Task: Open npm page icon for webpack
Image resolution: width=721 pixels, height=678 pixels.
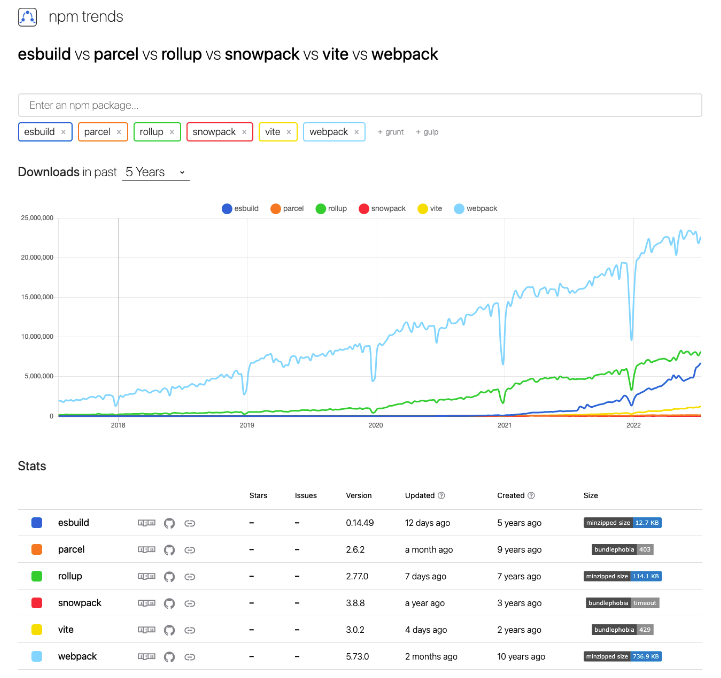Action: (147, 656)
